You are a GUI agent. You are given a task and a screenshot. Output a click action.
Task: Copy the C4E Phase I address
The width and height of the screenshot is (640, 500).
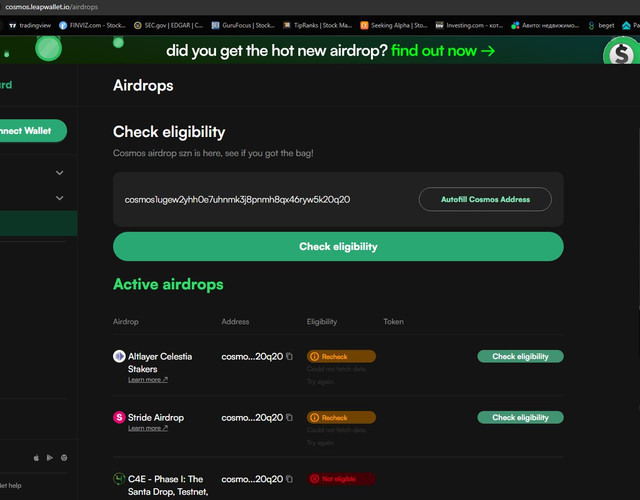click(289, 479)
